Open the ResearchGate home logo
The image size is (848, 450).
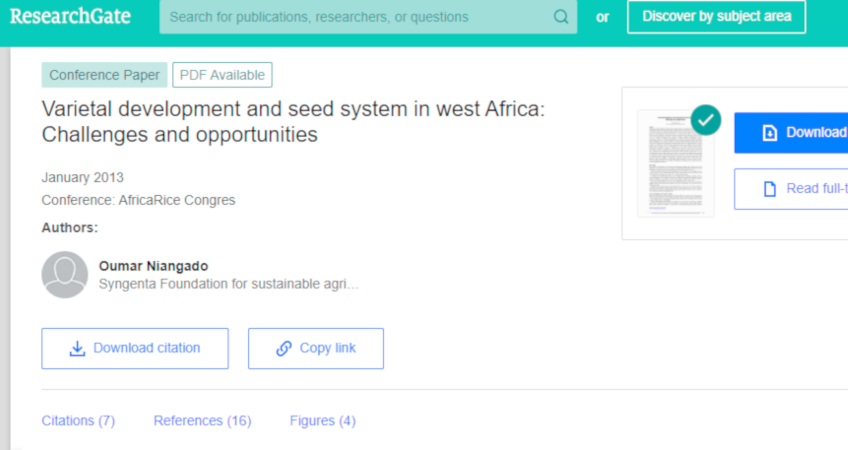point(70,16)
